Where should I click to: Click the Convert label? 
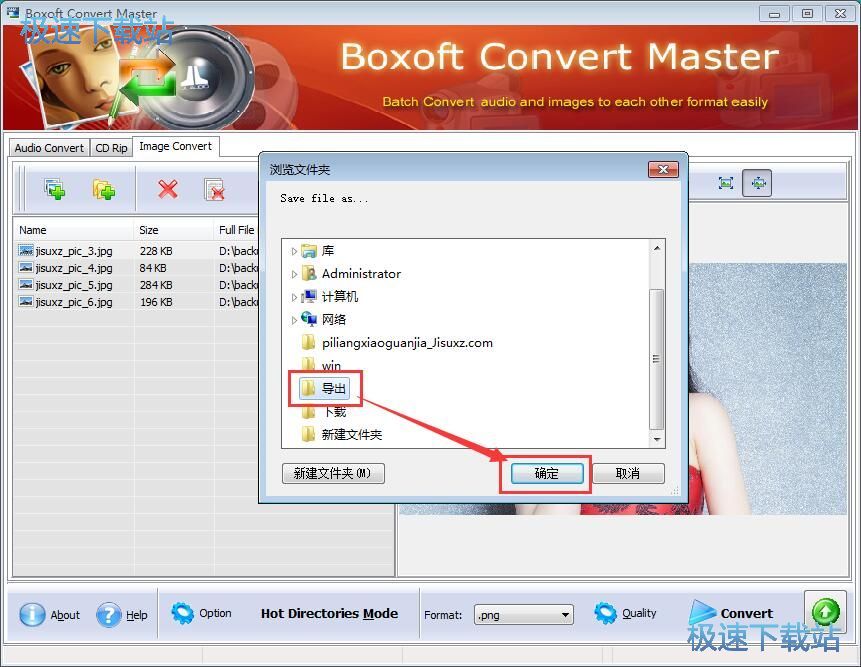[x=746, y=613]
